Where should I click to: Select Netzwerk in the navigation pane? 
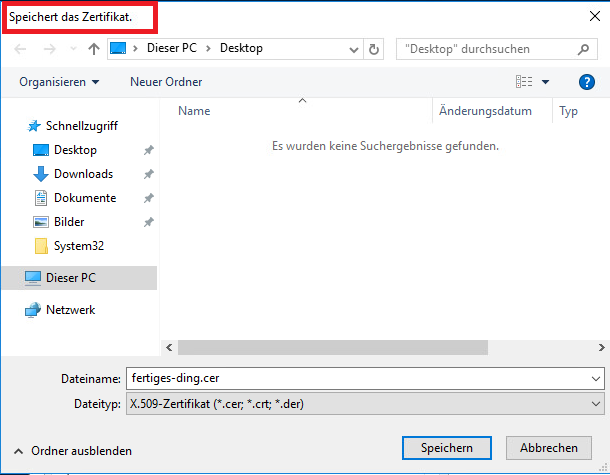pyautogui.click(x=70, y=310)
